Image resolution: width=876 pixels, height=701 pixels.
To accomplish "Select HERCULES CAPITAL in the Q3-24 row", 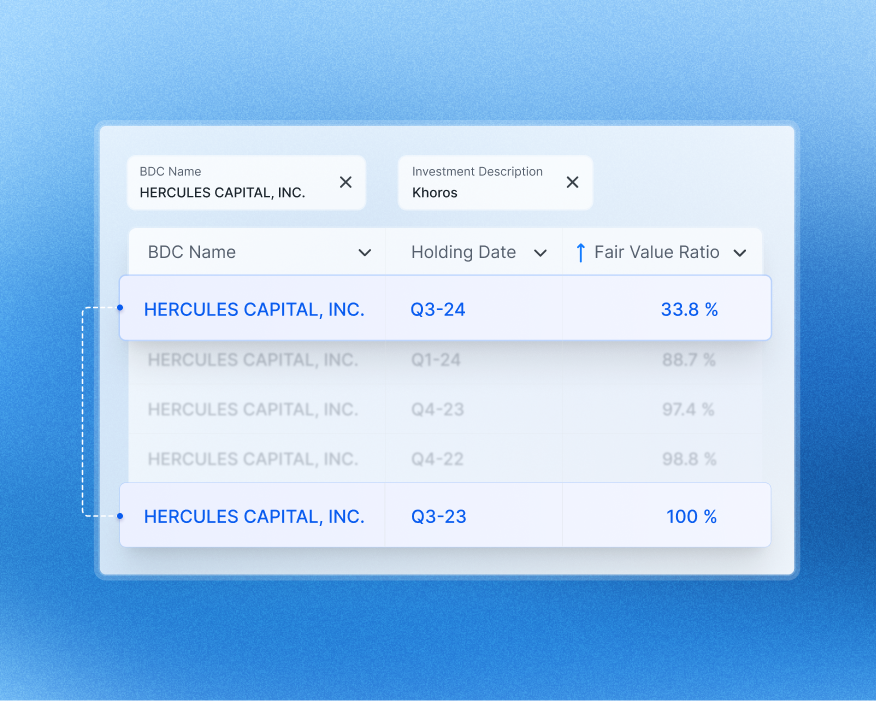I will [x=254, y=309].
